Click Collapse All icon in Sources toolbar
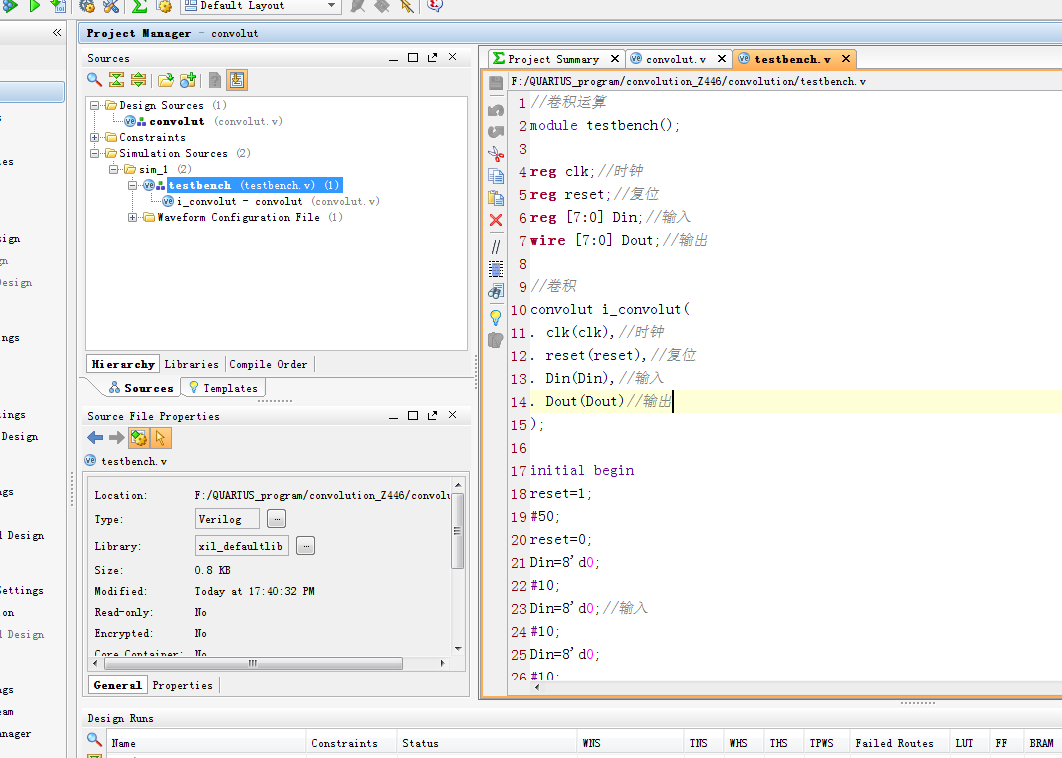The width and height of the screenshot is (1062, 758). (x=116, y=80)
